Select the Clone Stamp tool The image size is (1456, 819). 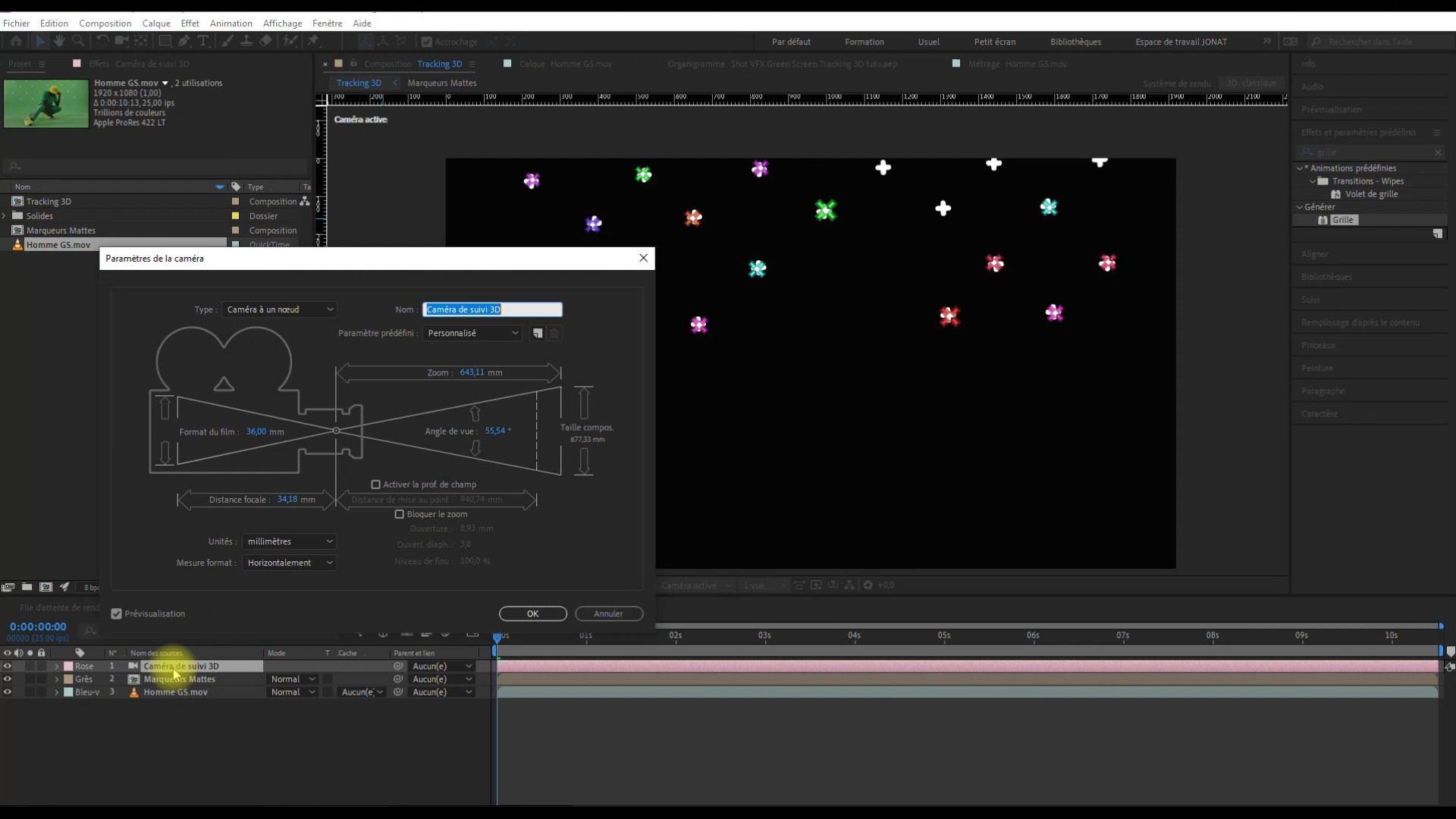tap(246, 41)
